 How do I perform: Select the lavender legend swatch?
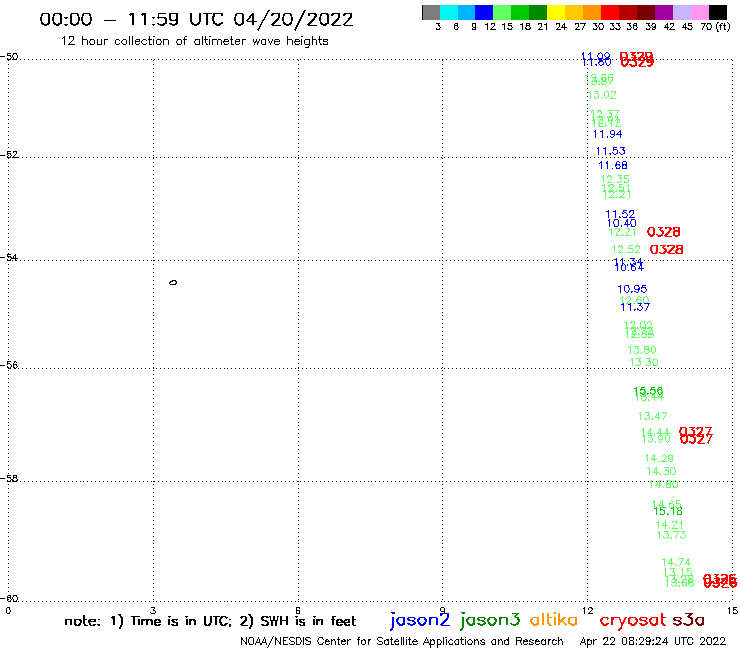(x=682, y=12)
